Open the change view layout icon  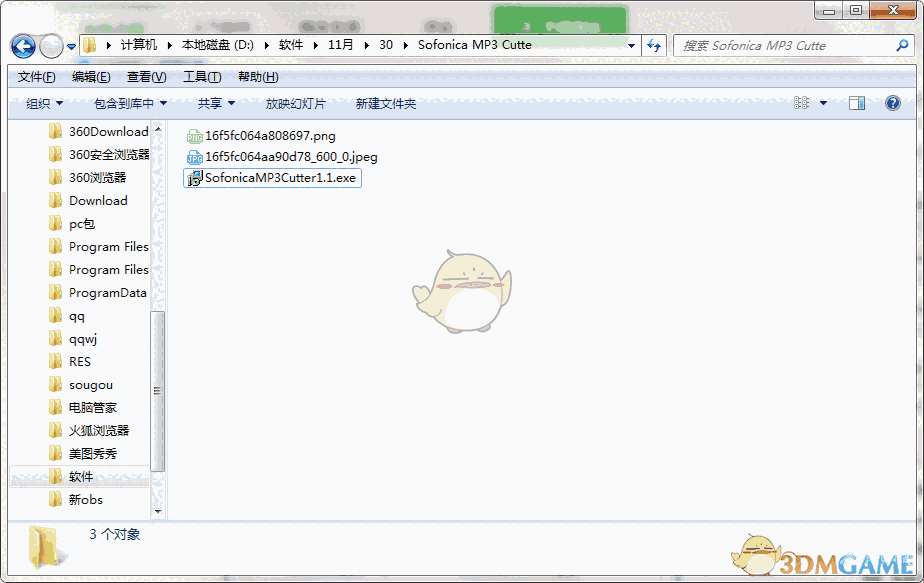coord(802,102)
